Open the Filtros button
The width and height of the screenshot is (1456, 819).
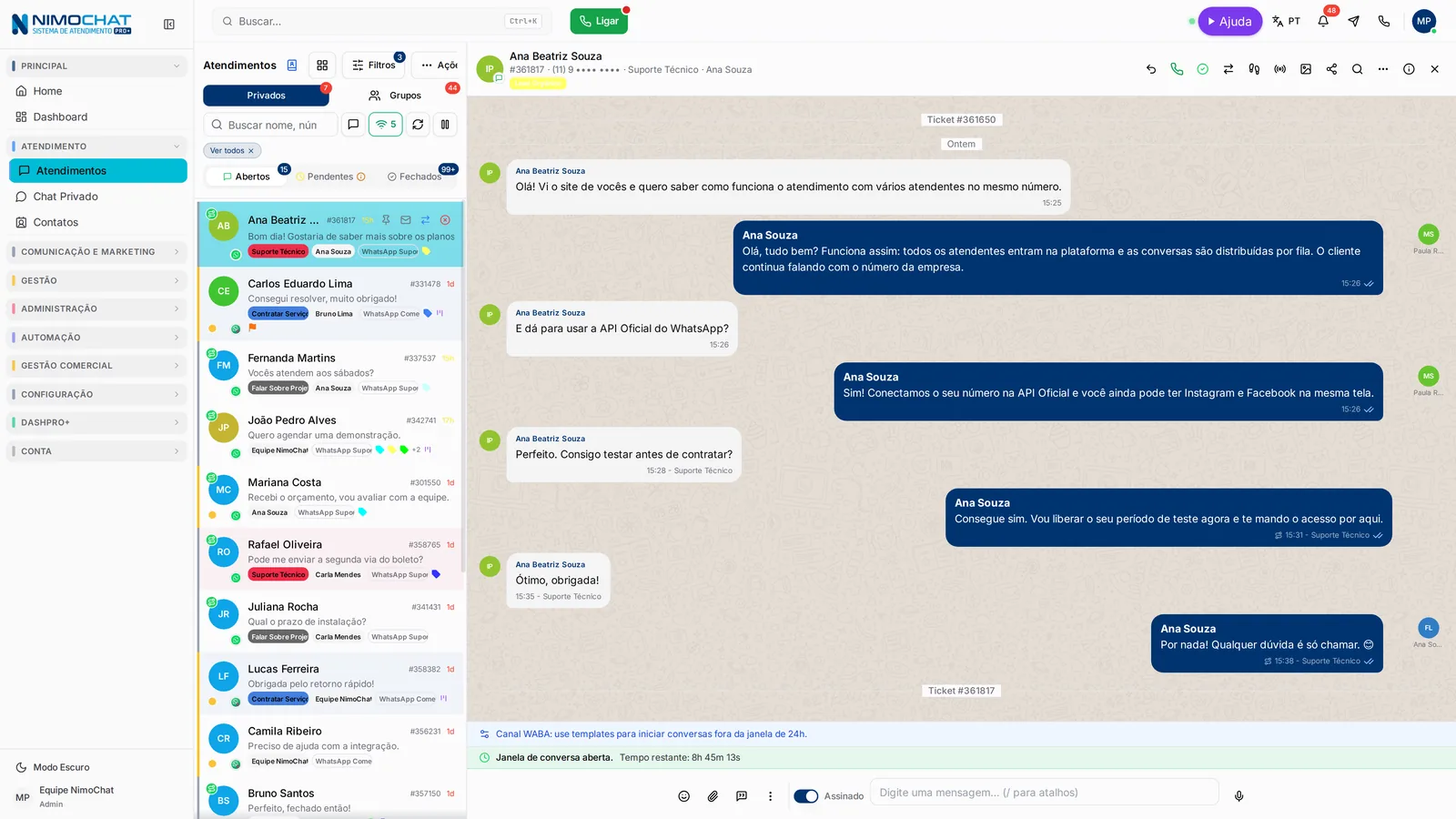373,66
